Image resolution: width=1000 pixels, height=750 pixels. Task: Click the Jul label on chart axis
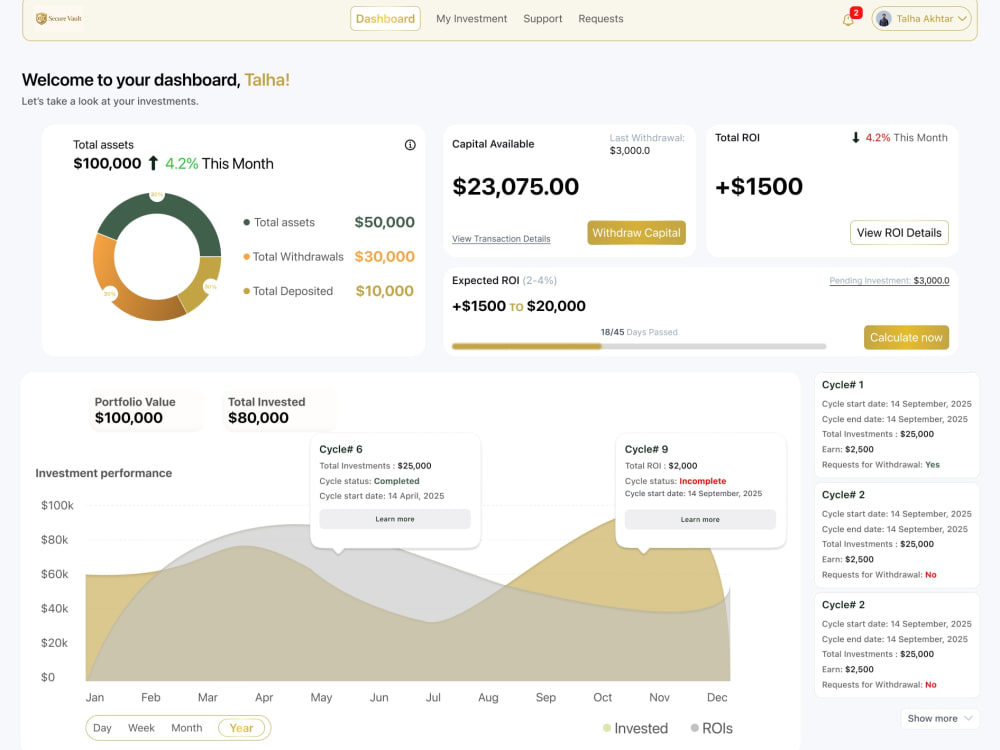tap(433, 697)
